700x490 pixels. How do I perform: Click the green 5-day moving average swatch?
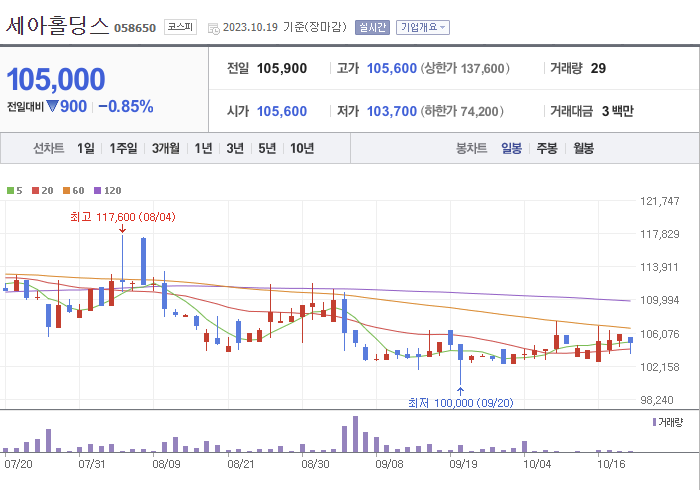tap(10, 191)
